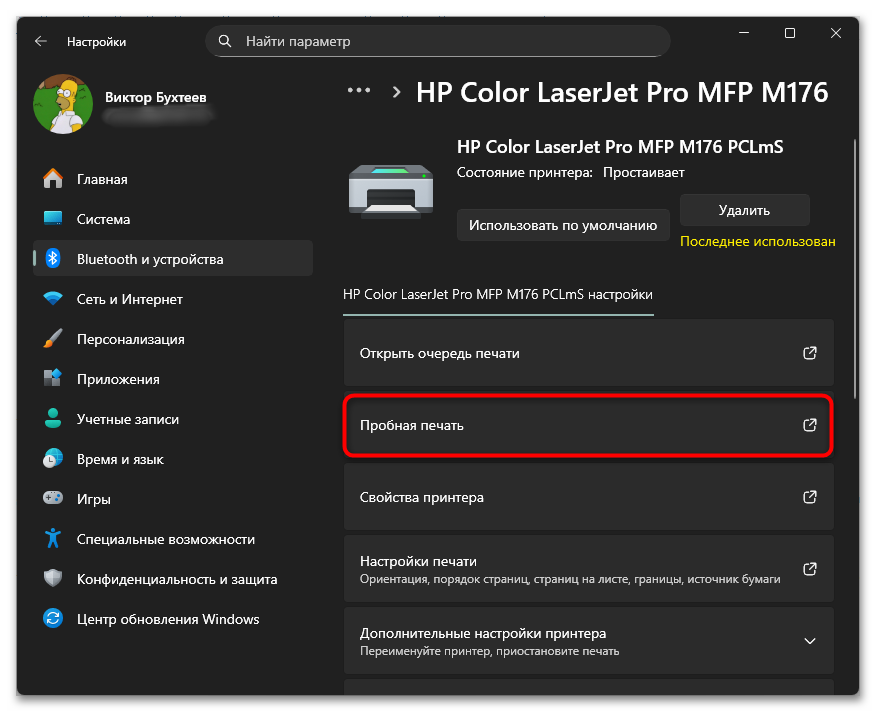Close the Settings window
This screenshot has width=876, height=712.
[836, 33]
